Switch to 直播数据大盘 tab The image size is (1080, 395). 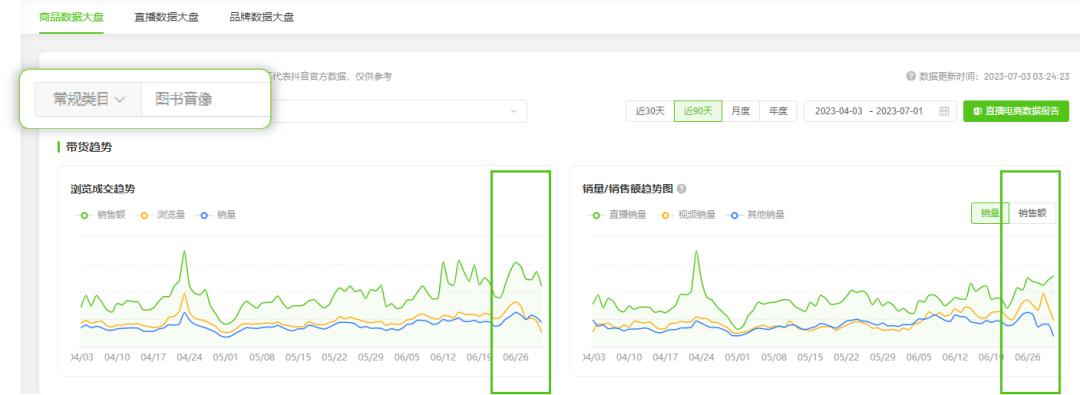(166, 17)
